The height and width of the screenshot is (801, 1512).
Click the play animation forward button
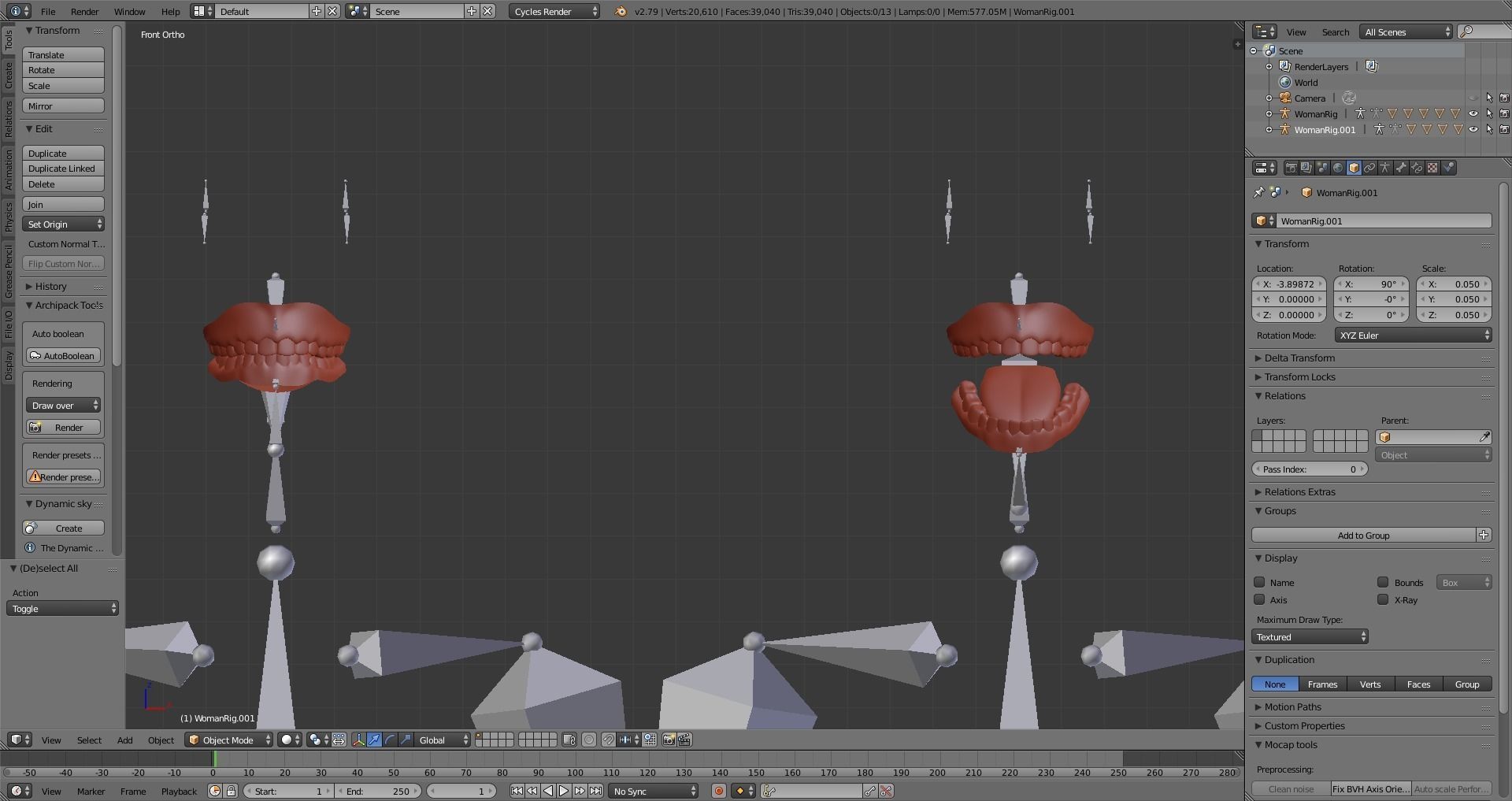[564, 791]
